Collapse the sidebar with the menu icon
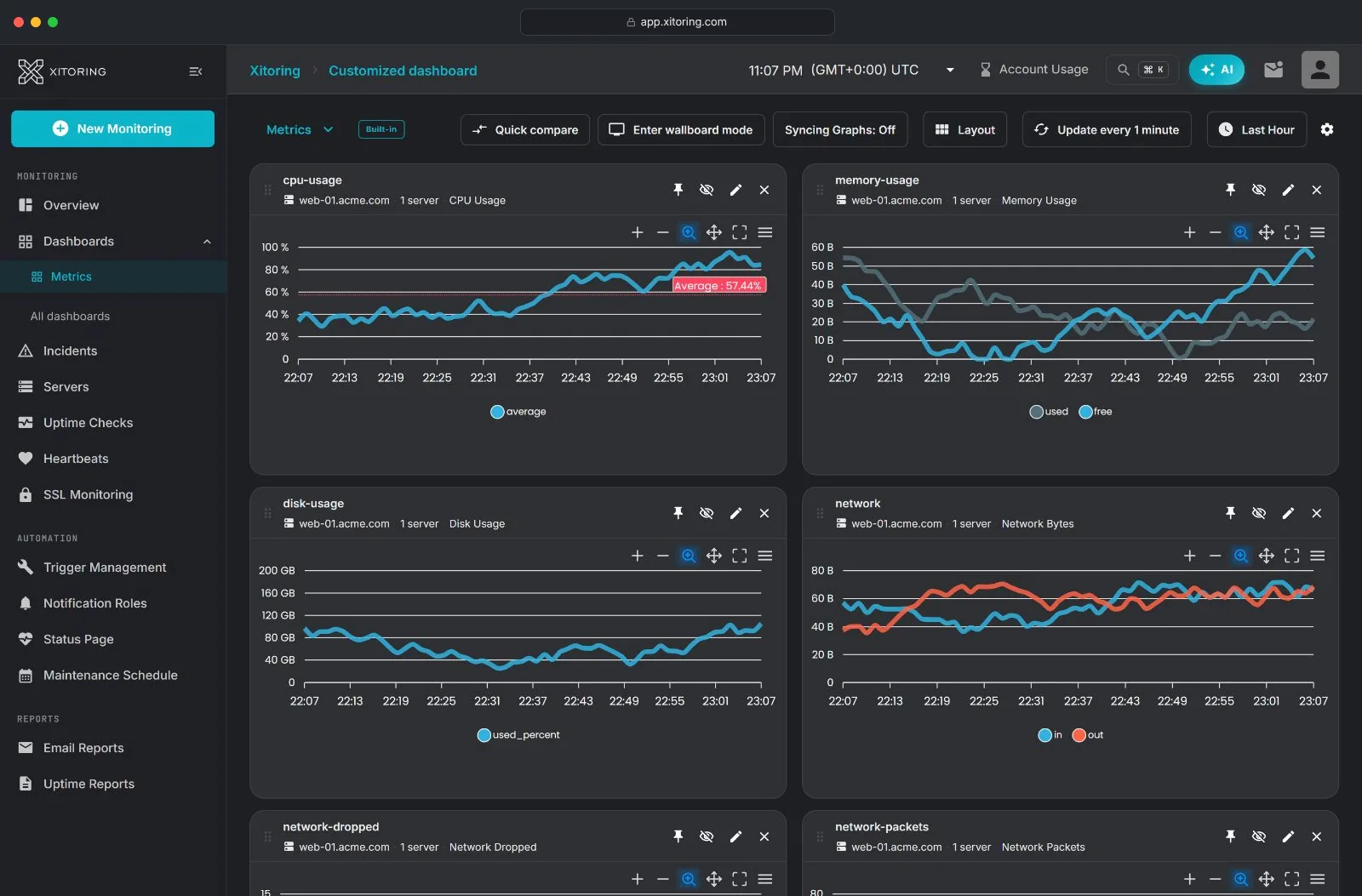 195,71
